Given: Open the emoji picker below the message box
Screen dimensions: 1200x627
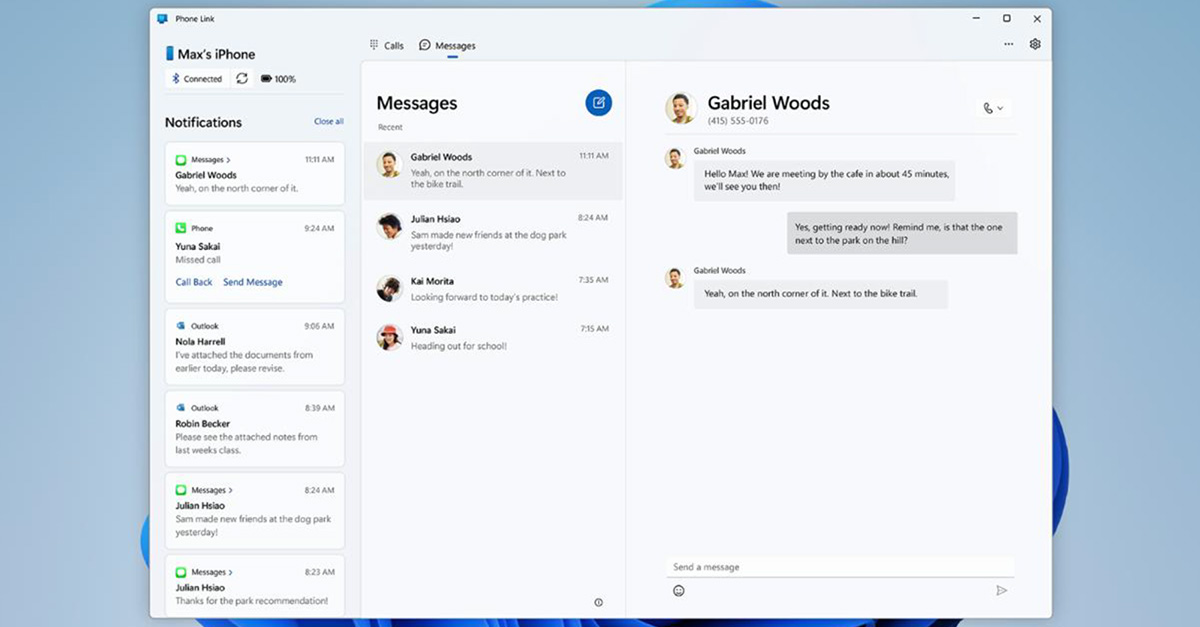Looking at the screenshot, I should [x=679, y=591].
